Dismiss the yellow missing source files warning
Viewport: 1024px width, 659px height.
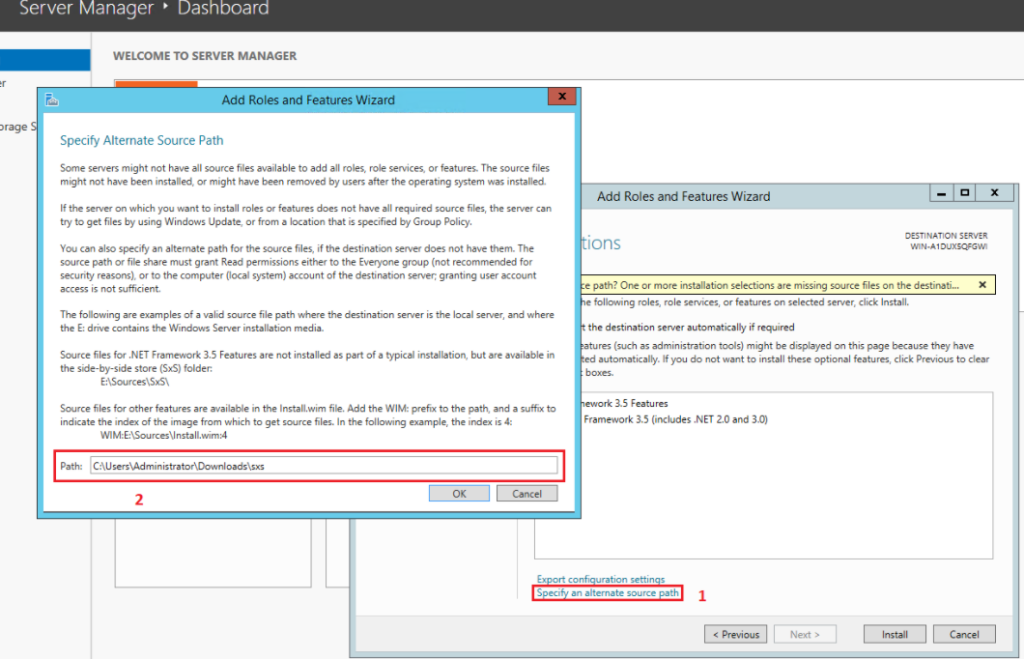(x=982, y=285)
